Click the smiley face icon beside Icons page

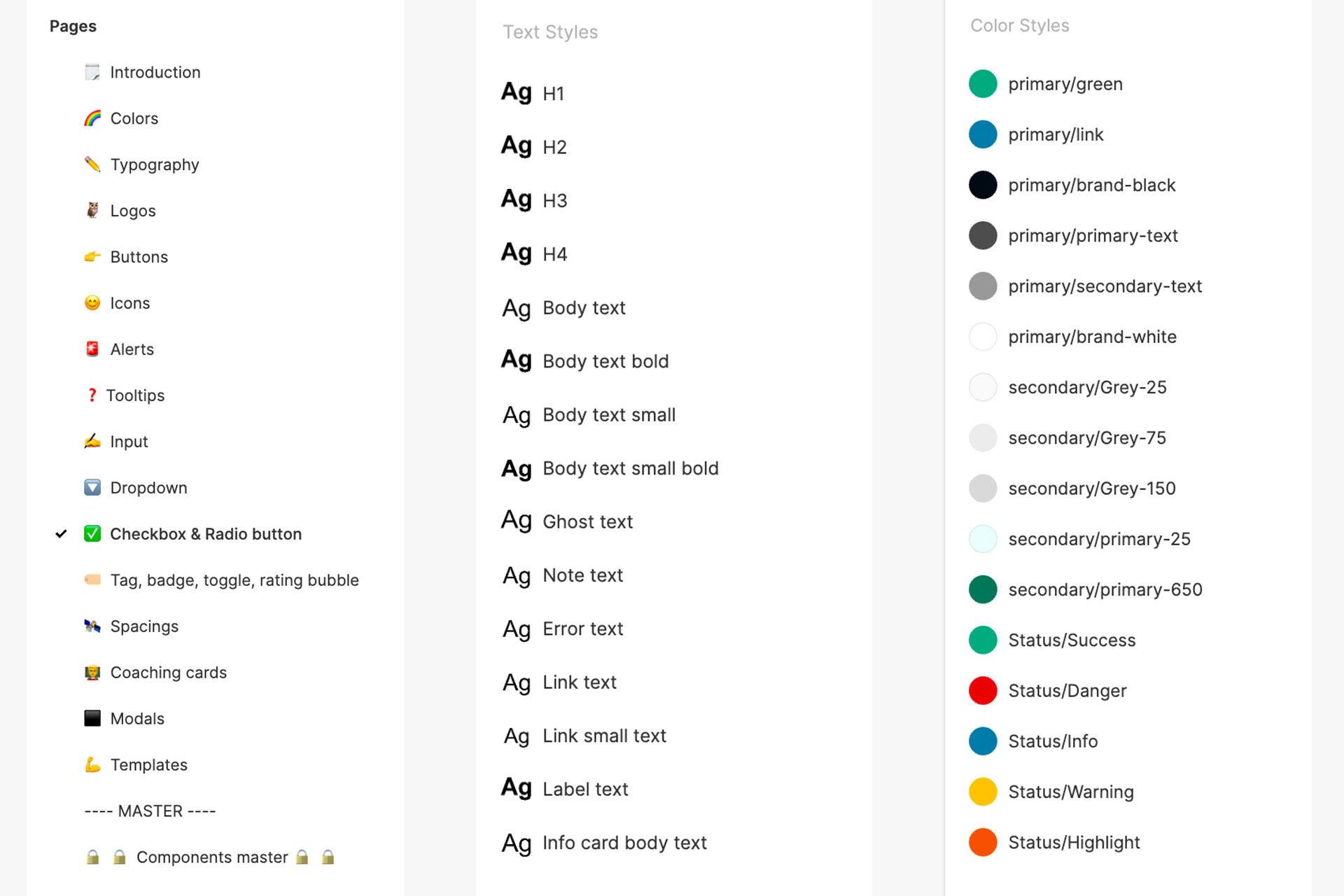92,303
